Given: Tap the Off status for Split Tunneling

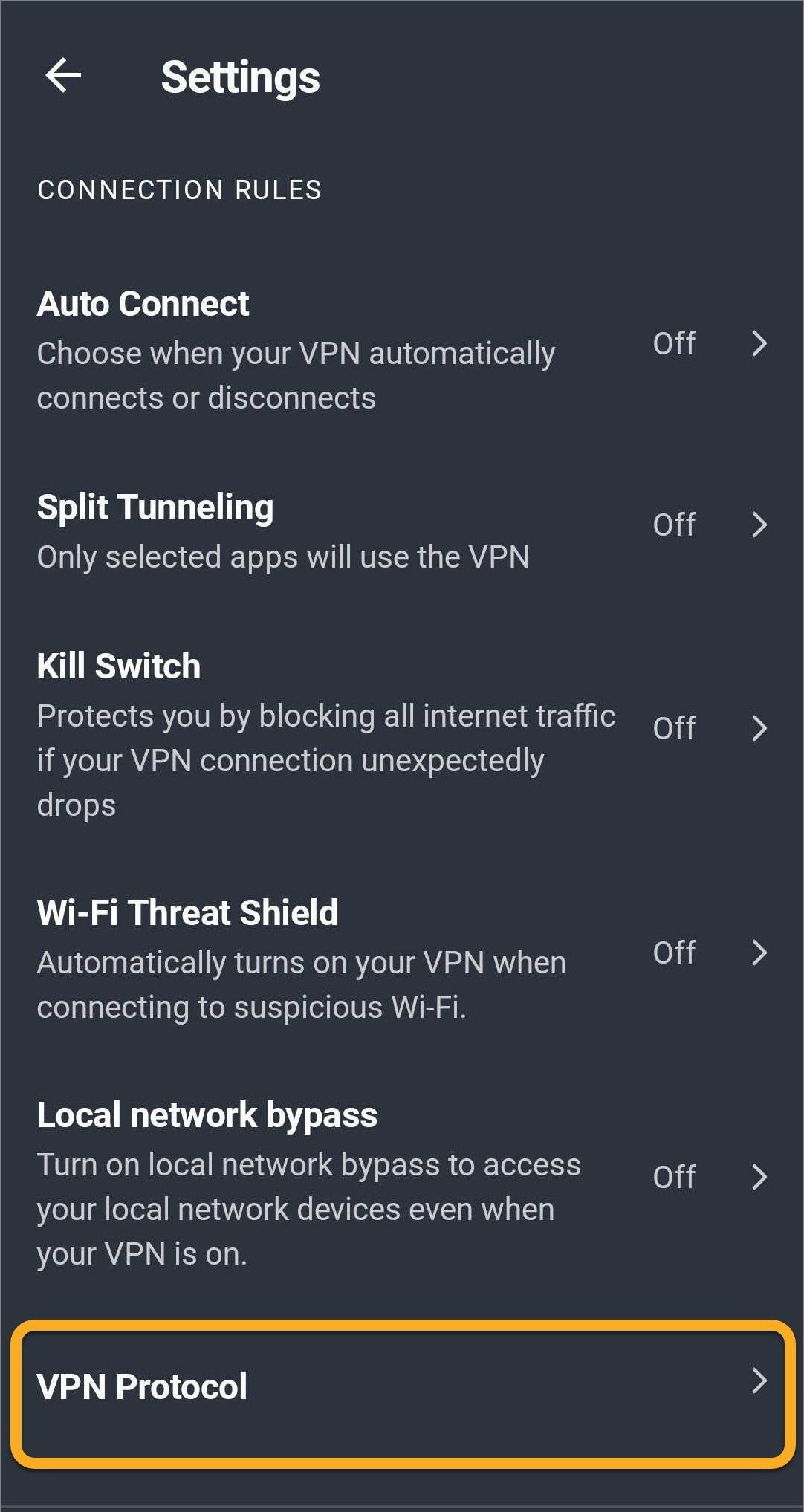Looking at the screenshot, I should 674,525.
